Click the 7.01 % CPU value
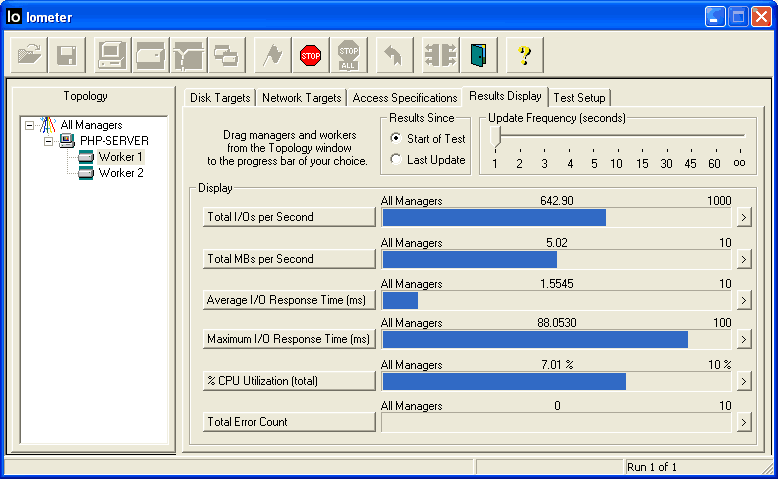 pos(557,365)
